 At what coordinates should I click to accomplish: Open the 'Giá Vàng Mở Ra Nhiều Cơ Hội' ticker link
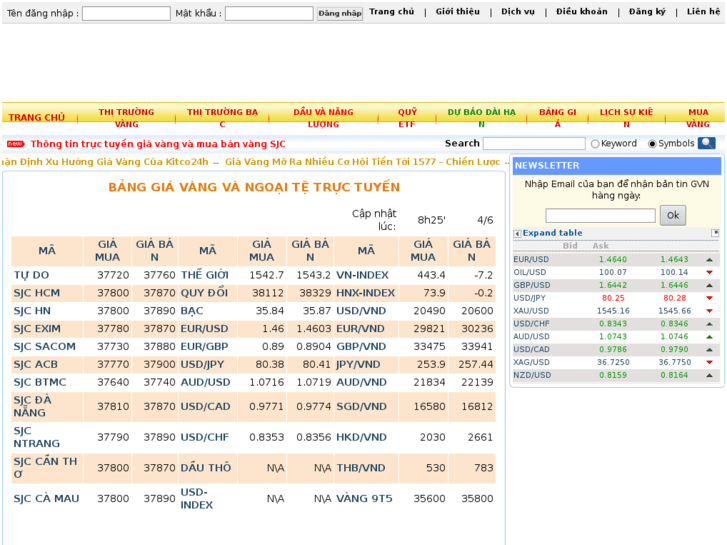pyautogui.click(x=363, y=162)
